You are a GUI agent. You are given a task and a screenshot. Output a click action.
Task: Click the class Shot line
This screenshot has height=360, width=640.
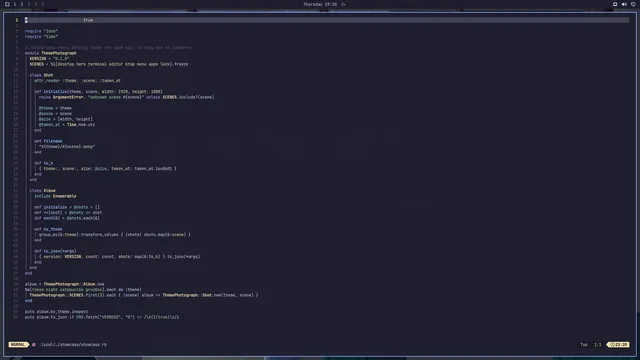41,75
